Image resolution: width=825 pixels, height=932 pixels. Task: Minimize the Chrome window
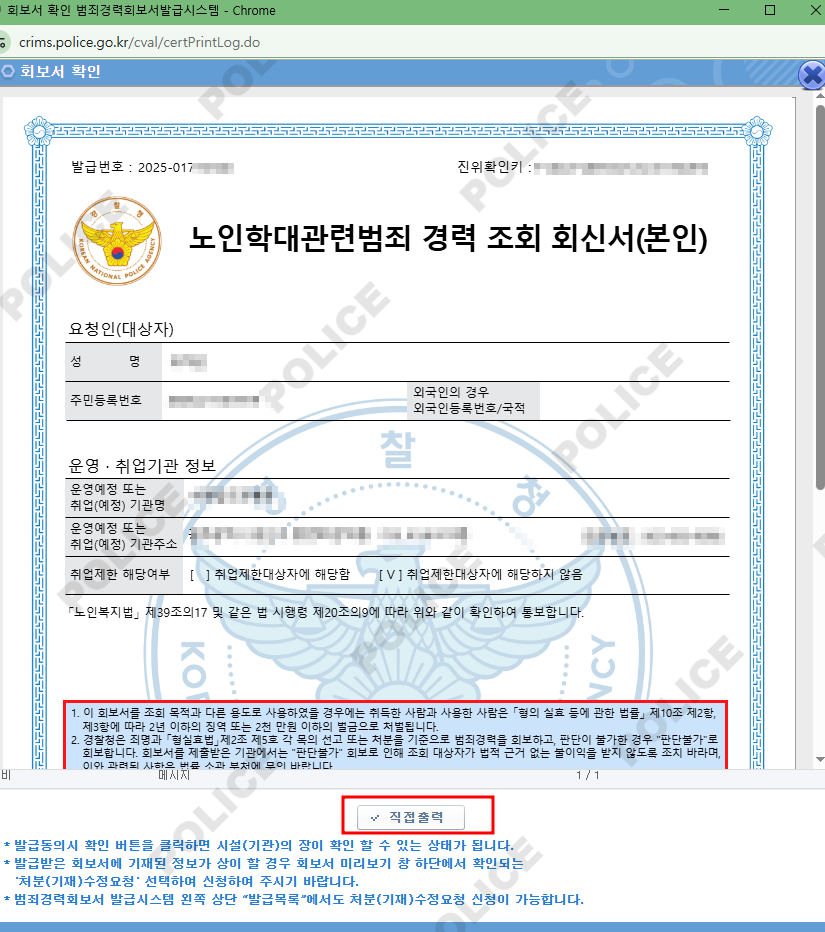[724, 10]
